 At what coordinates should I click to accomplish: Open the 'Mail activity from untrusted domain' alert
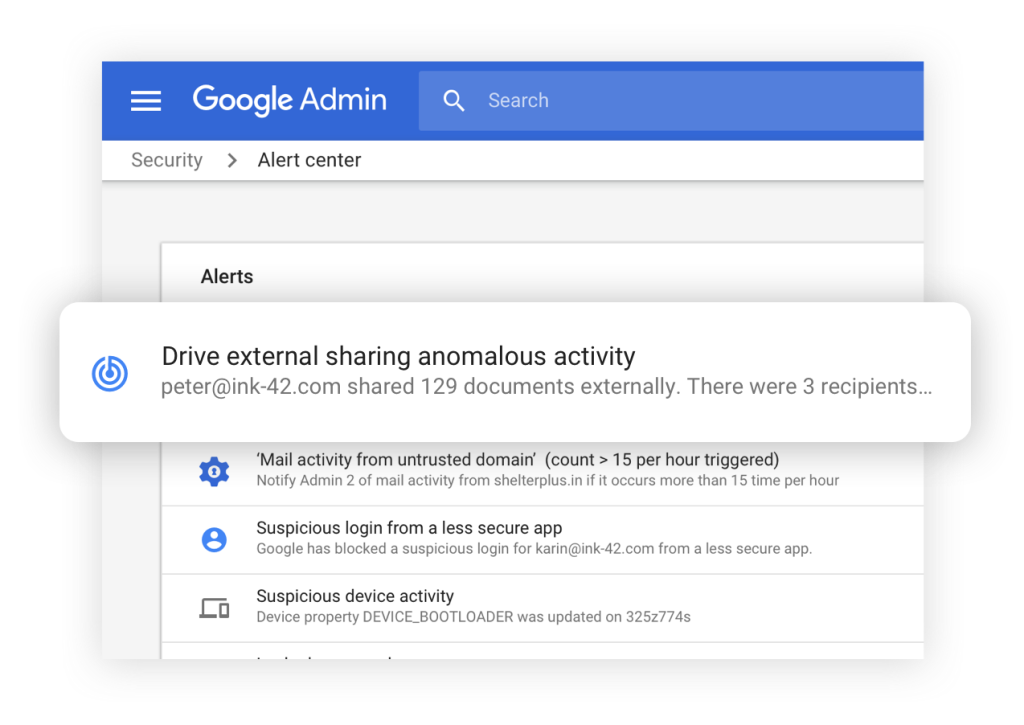coord(517,460)
